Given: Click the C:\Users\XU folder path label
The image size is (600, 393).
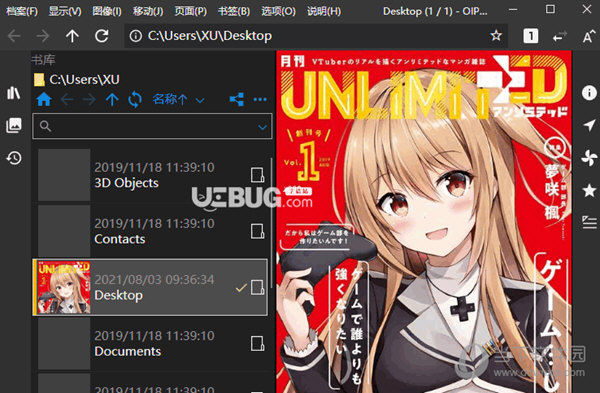Looking at the screenshot, I should 84,80.
